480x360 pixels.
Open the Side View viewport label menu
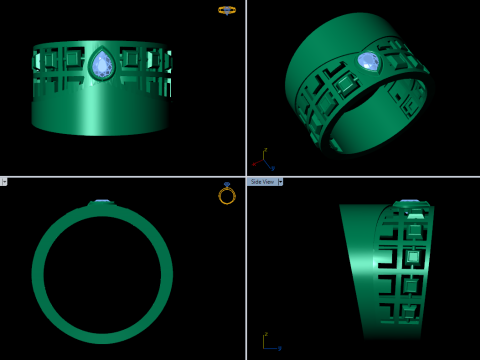[x=262, y=182]
